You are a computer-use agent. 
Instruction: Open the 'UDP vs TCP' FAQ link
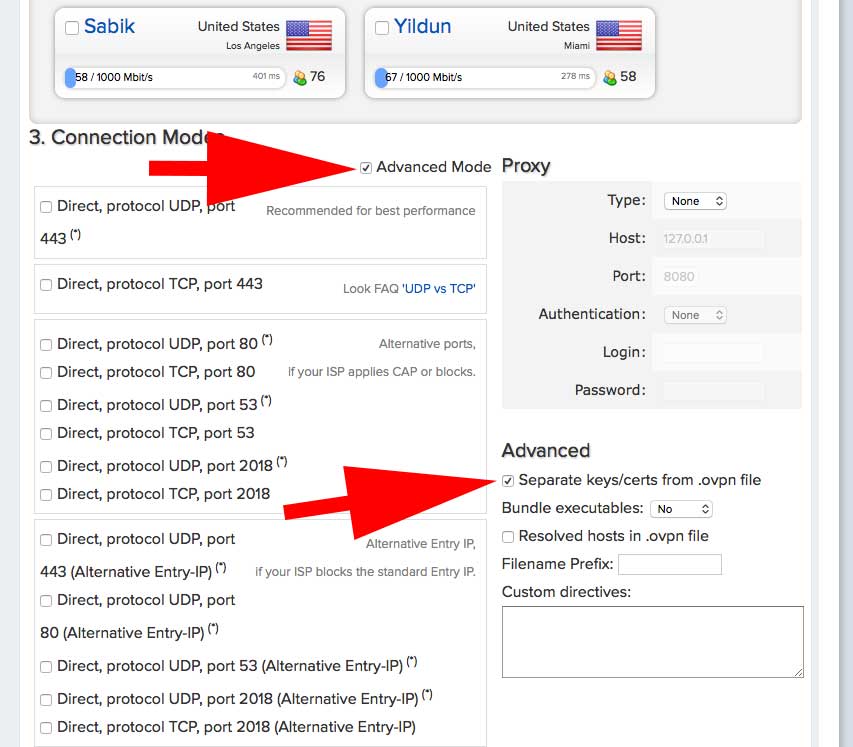pyautogui.click(x=438, y=289)
